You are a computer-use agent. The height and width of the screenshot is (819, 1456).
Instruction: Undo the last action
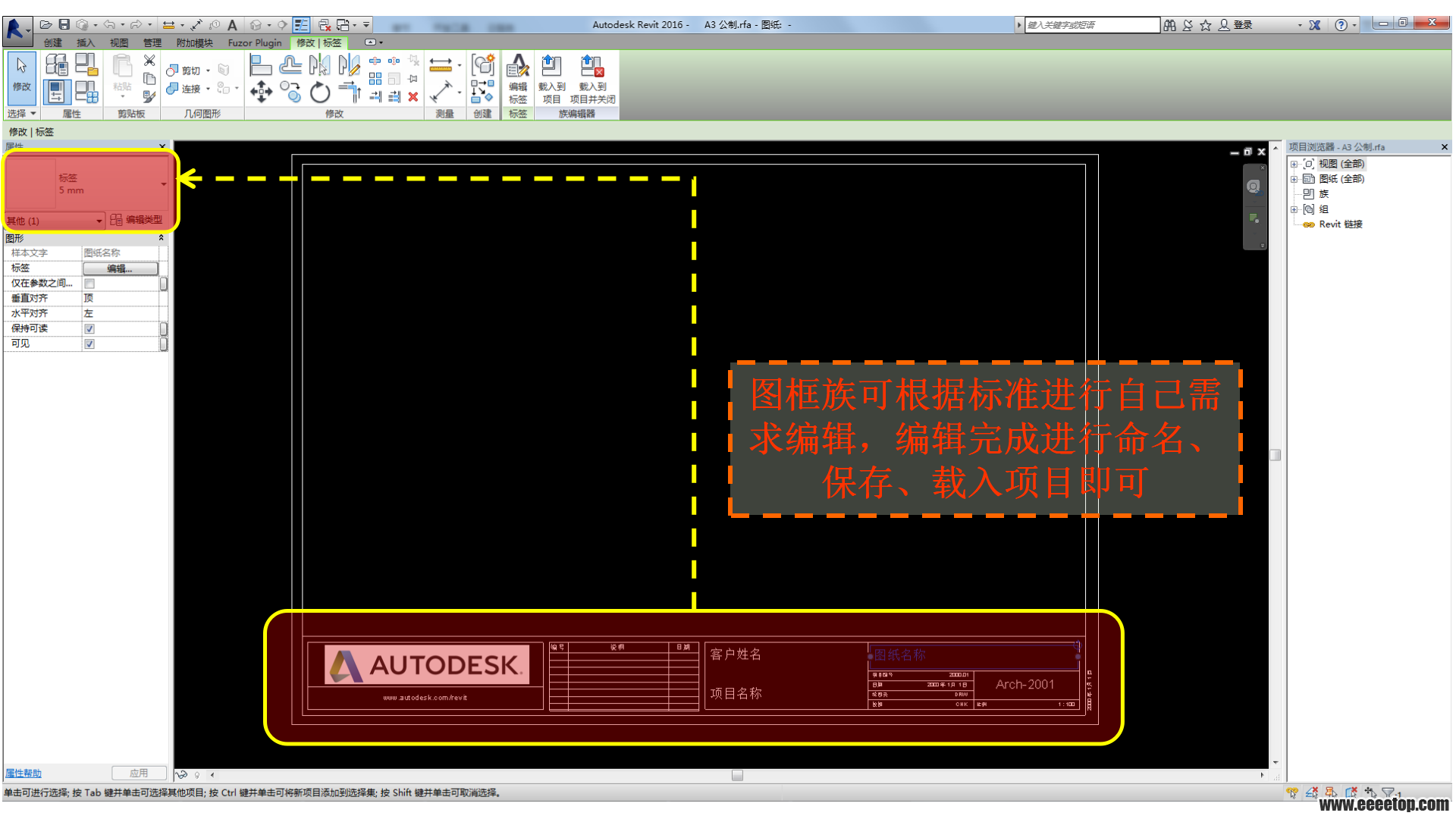[x=109, y=25]
